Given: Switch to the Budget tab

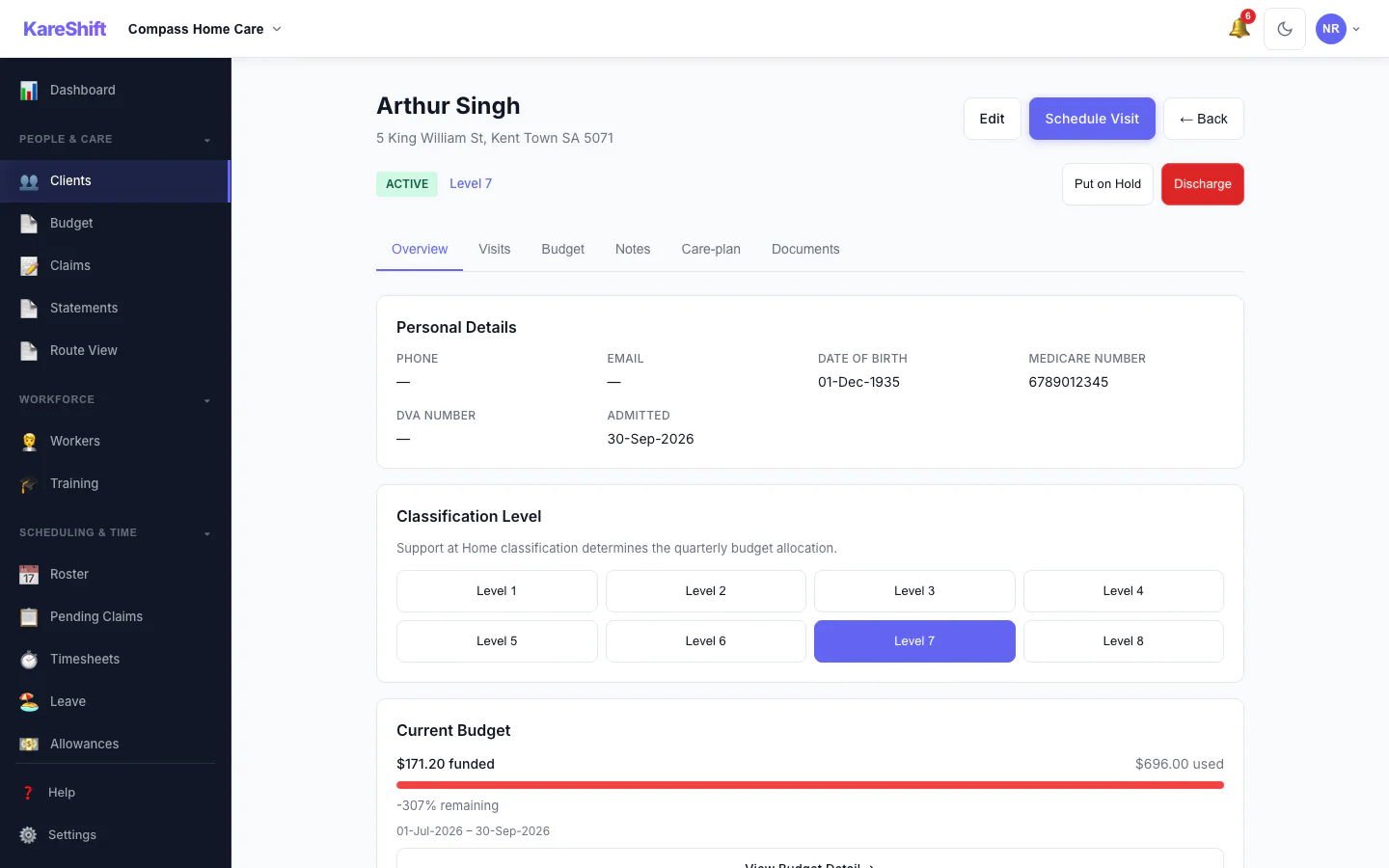Looking at the screenshot, I should point(563,249).
